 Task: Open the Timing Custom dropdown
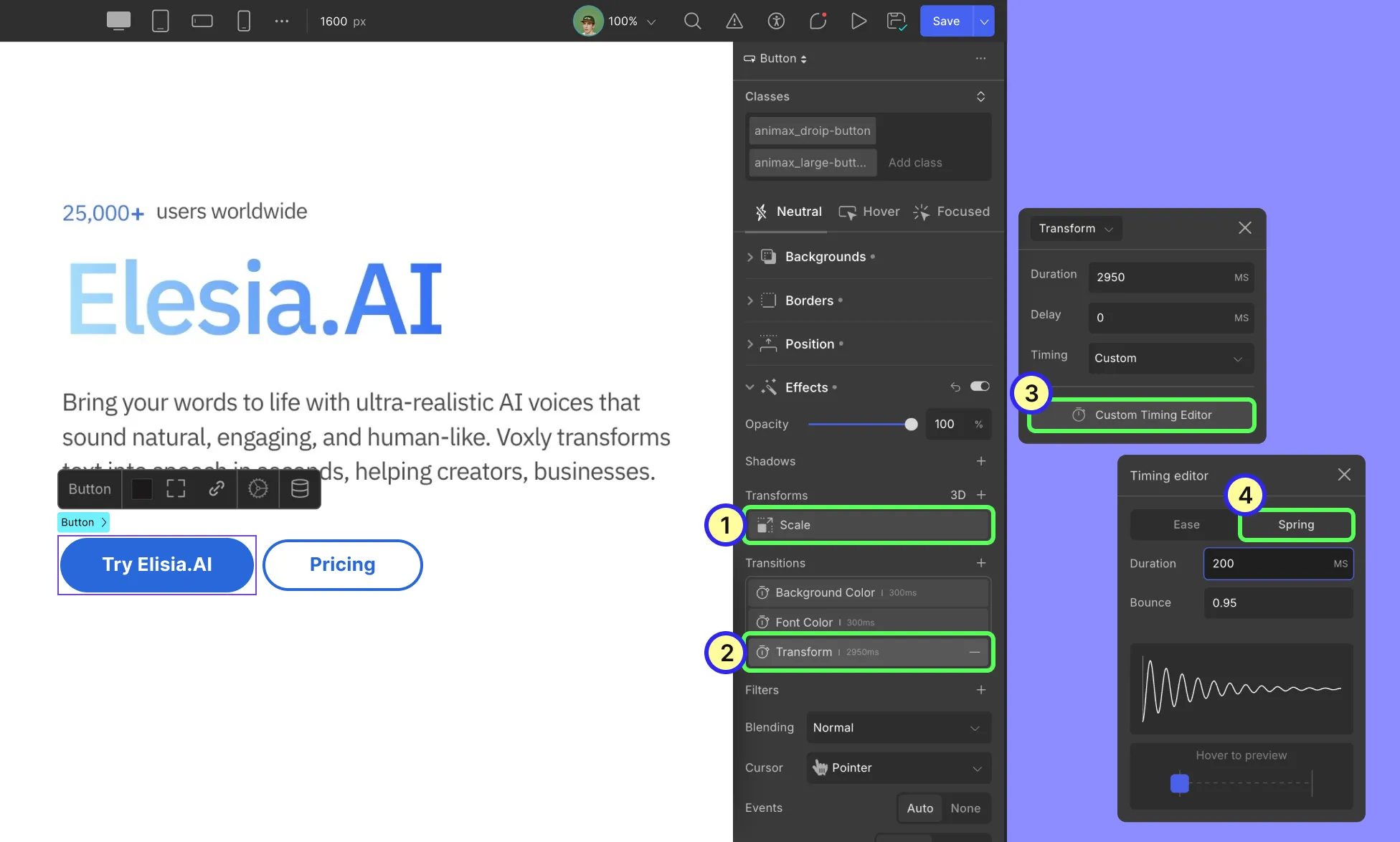click(x=1170, y=358)
